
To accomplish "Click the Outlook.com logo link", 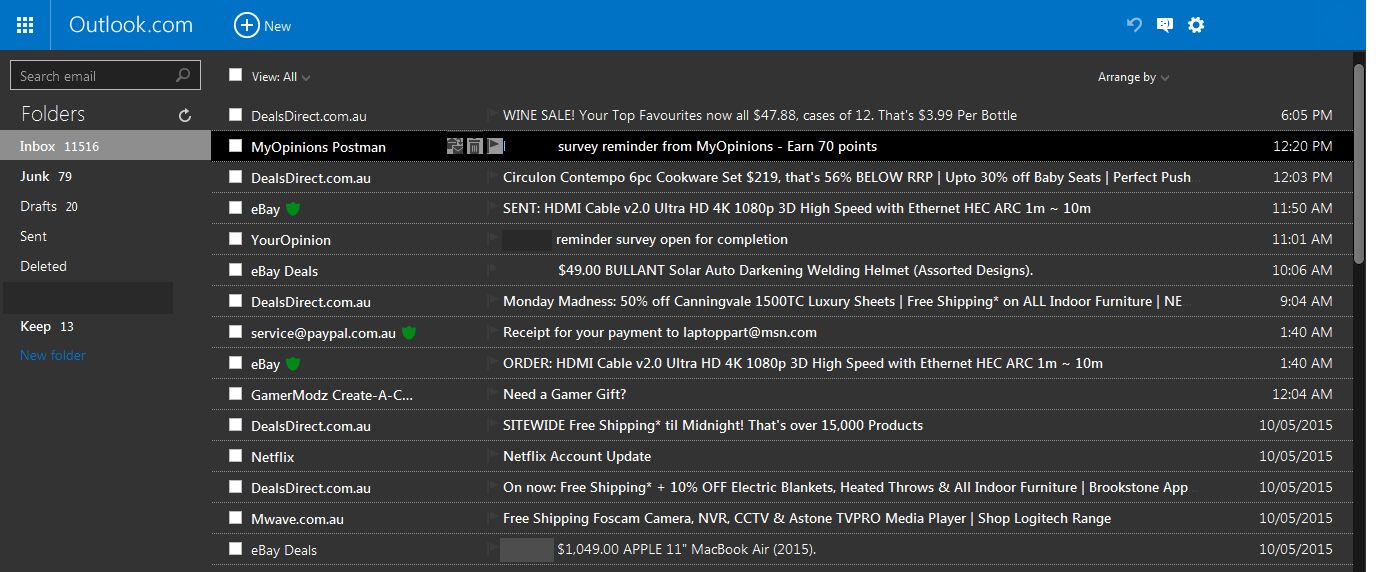I will pos(131,25).
